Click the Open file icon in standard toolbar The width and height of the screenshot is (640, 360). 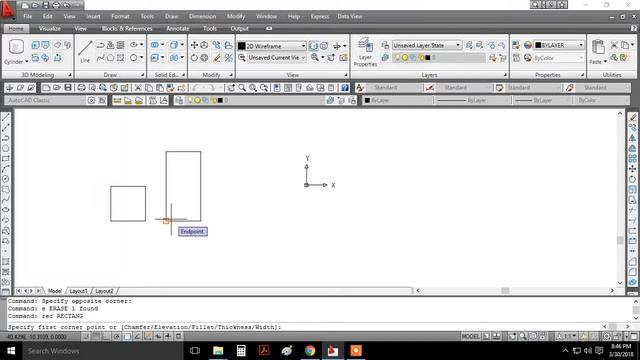tap(57, 88)
